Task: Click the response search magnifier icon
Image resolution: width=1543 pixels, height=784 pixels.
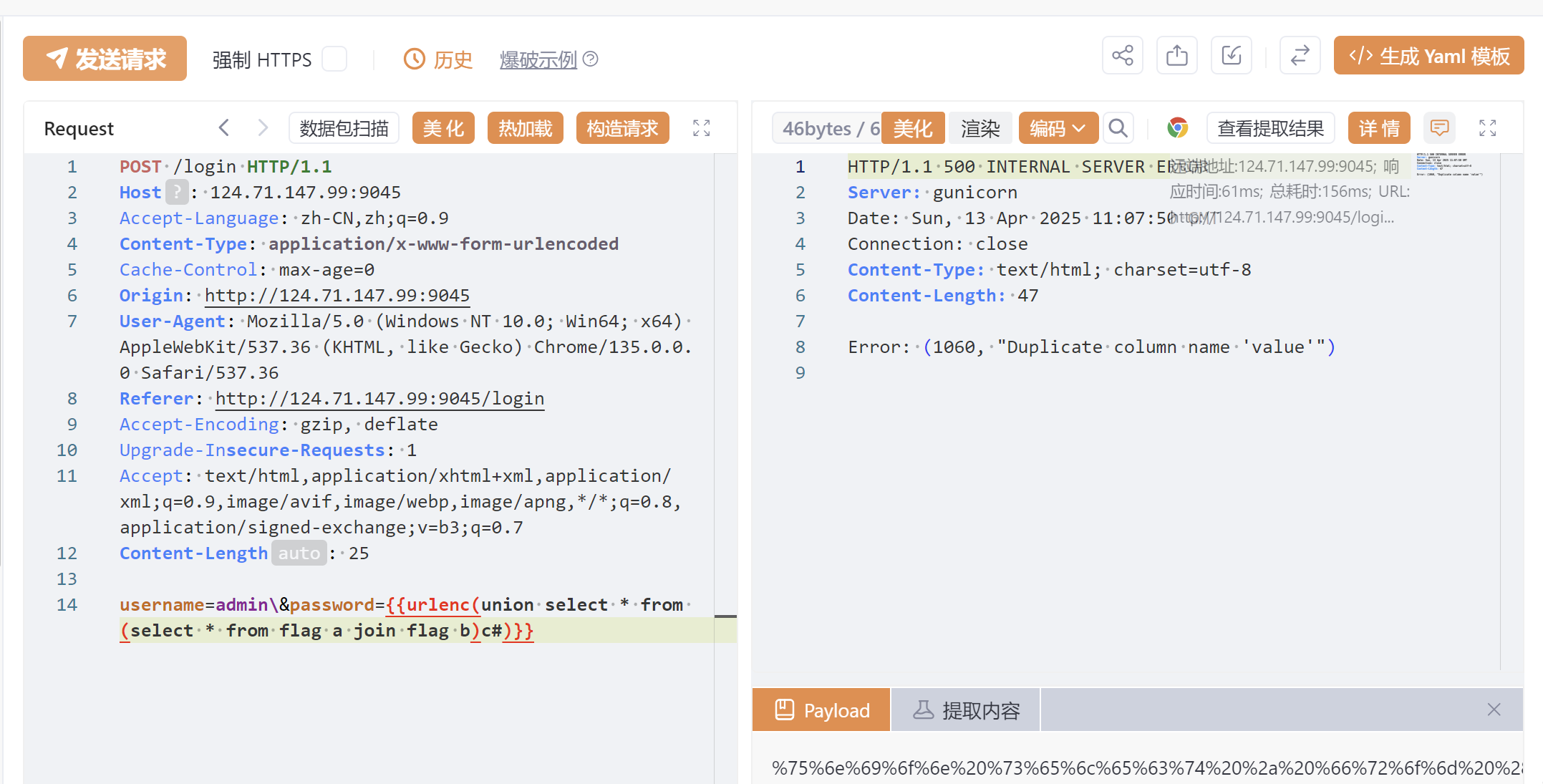Action: point(1118,128)
